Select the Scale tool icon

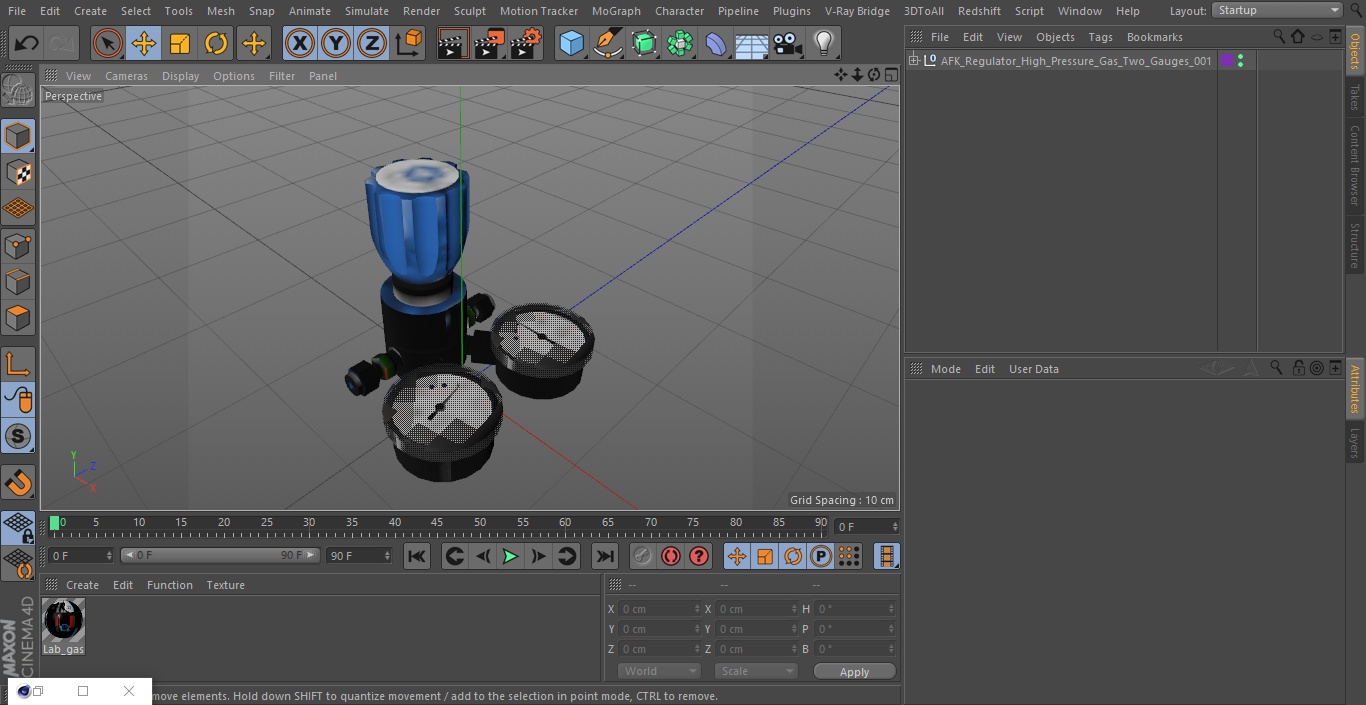pyautogui.click(x=180, y=44)
